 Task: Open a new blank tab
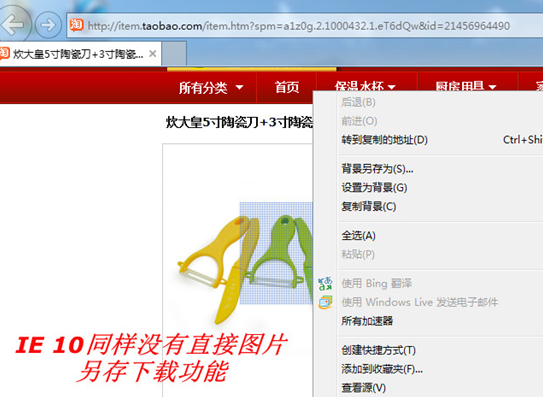[x=174, y=54]
